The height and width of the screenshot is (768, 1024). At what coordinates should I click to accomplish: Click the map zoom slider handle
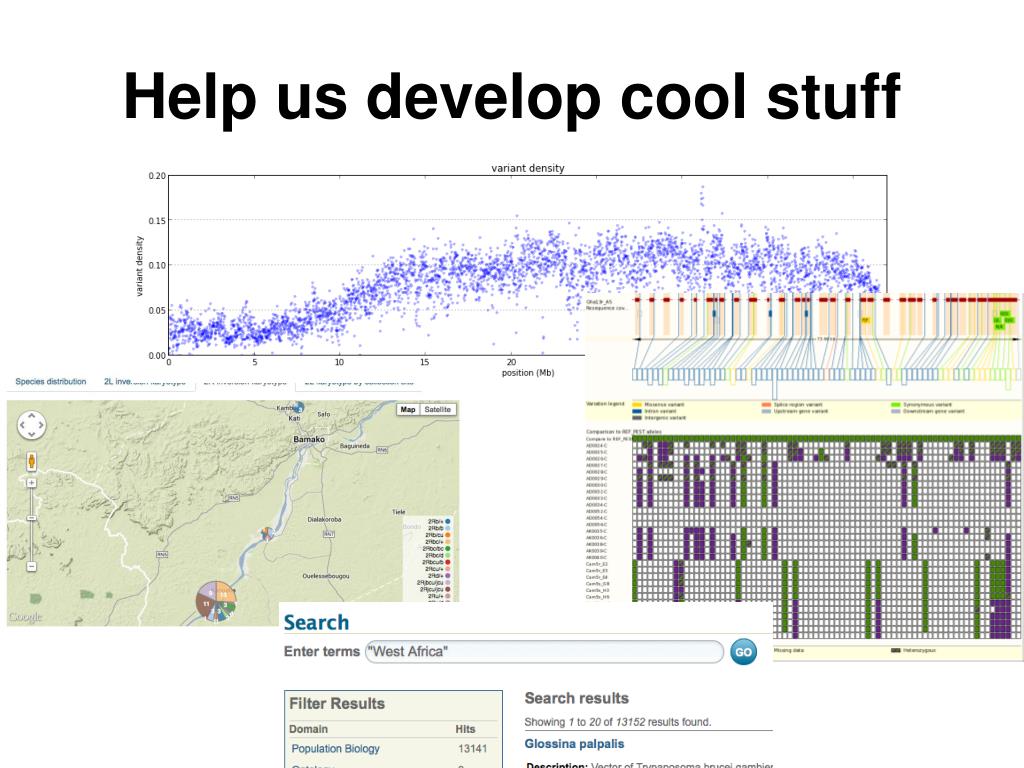pos(31,518)
